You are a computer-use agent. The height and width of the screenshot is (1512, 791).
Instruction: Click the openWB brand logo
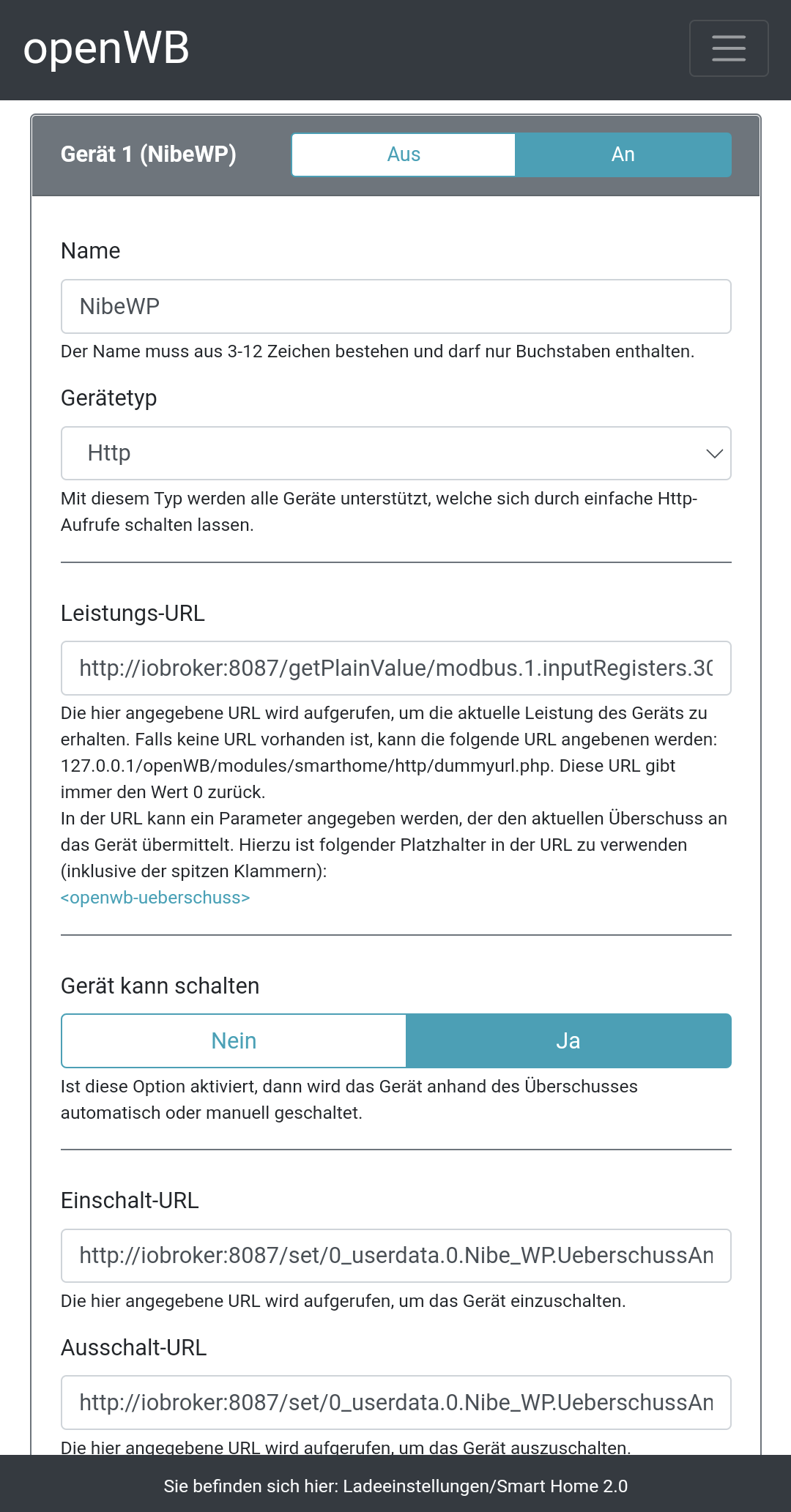tap(106, 48)
